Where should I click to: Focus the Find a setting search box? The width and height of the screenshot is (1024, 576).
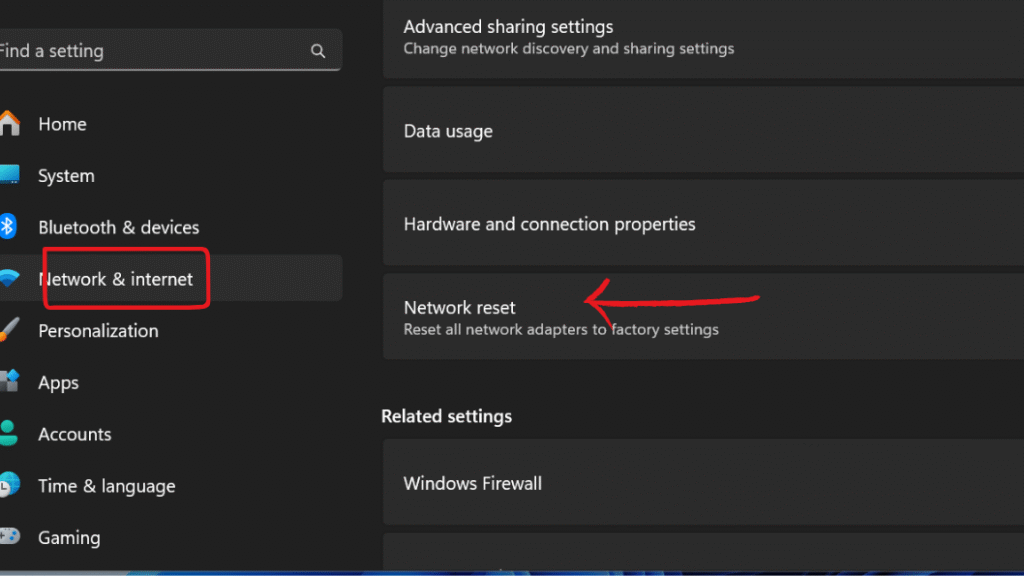[170, 50]
